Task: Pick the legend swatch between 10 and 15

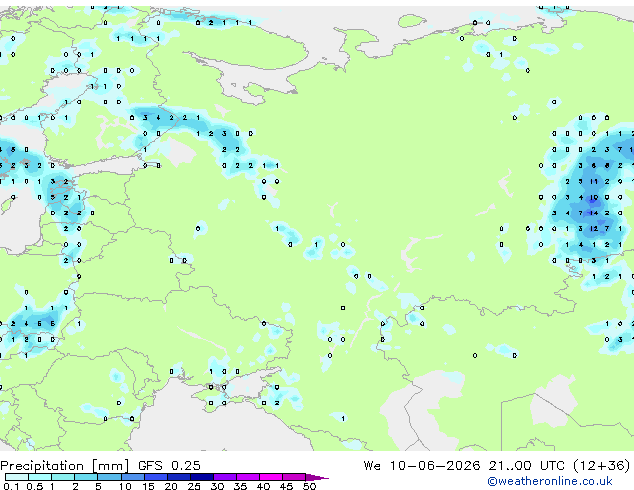Action: tap(132, 477)
